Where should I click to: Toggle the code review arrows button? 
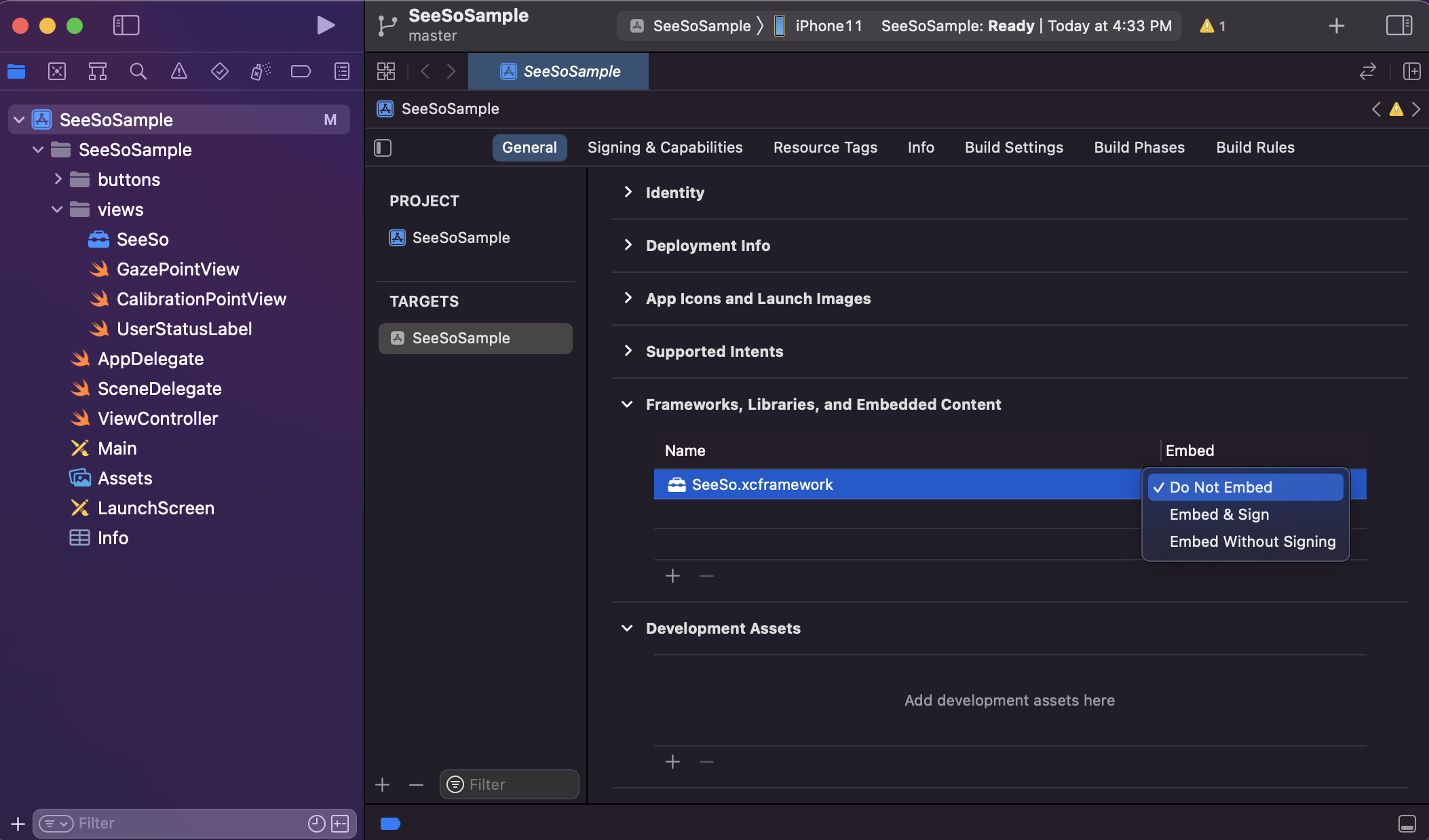tap(1368, 71)
